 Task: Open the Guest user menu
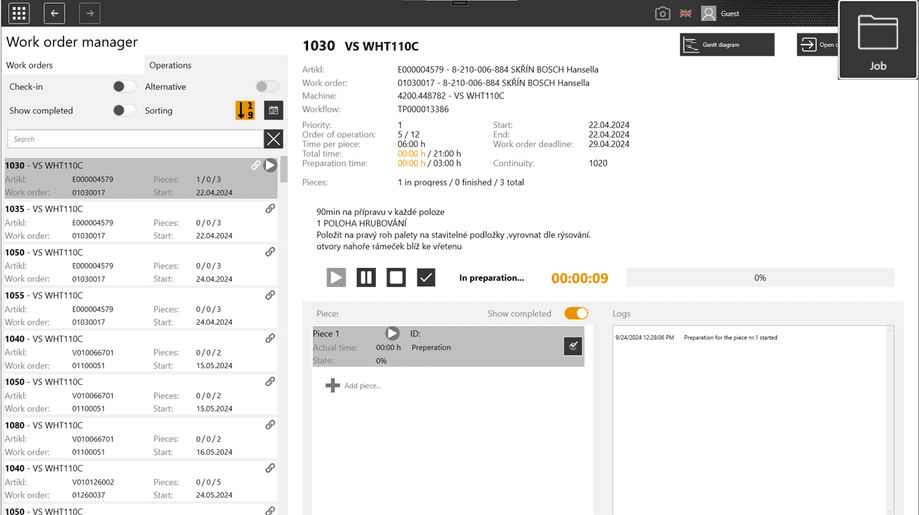pyautogui.click(x=720, y=14)
